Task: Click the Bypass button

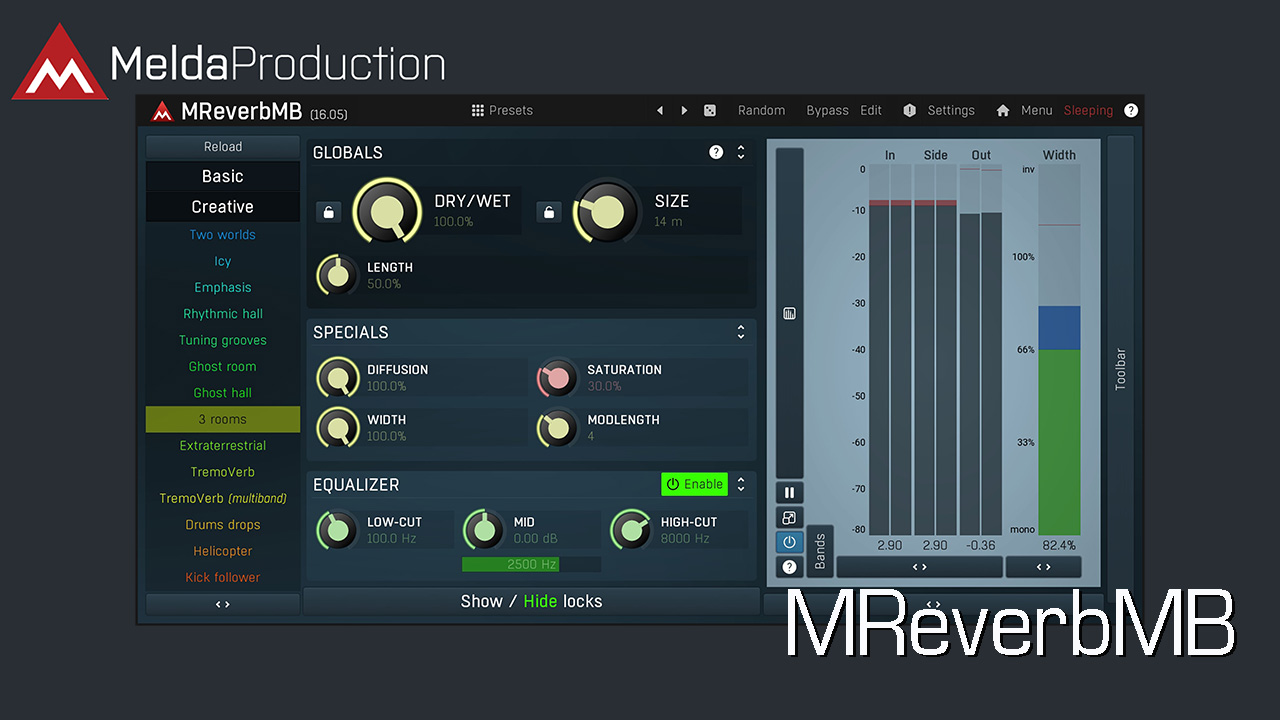Action: (x=827, y=111)
